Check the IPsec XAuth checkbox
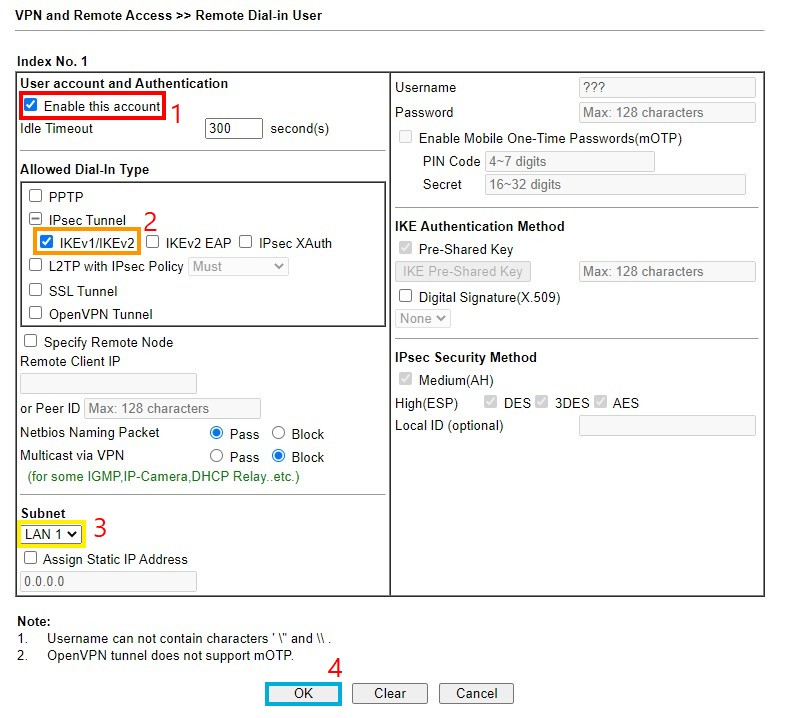Screen dimensions: 786x718 [x=246, y=242]
